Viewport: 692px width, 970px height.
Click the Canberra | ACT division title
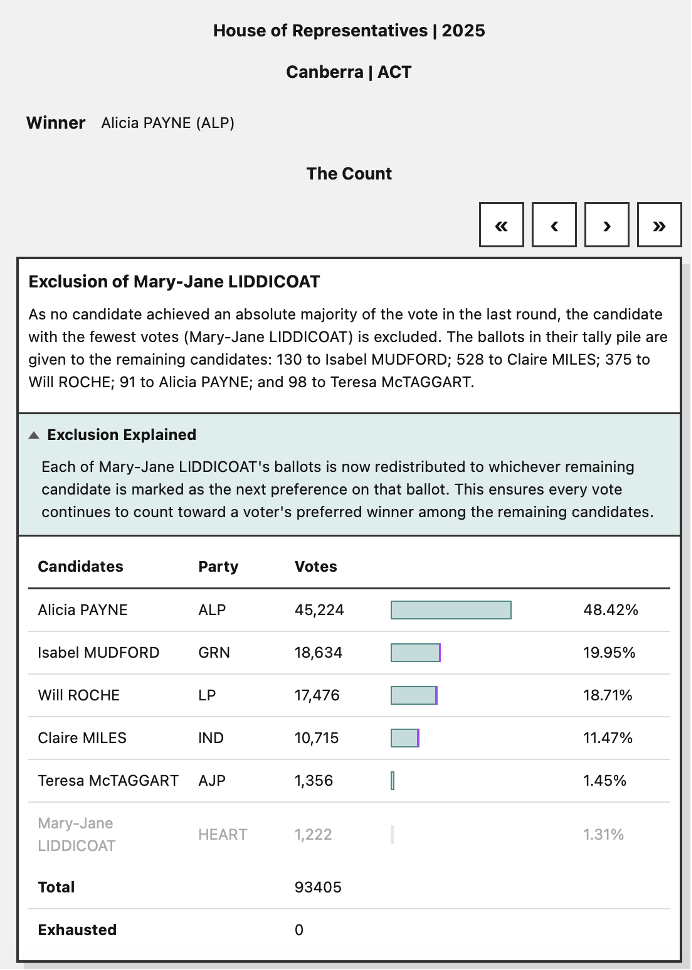tap(346, 71)
